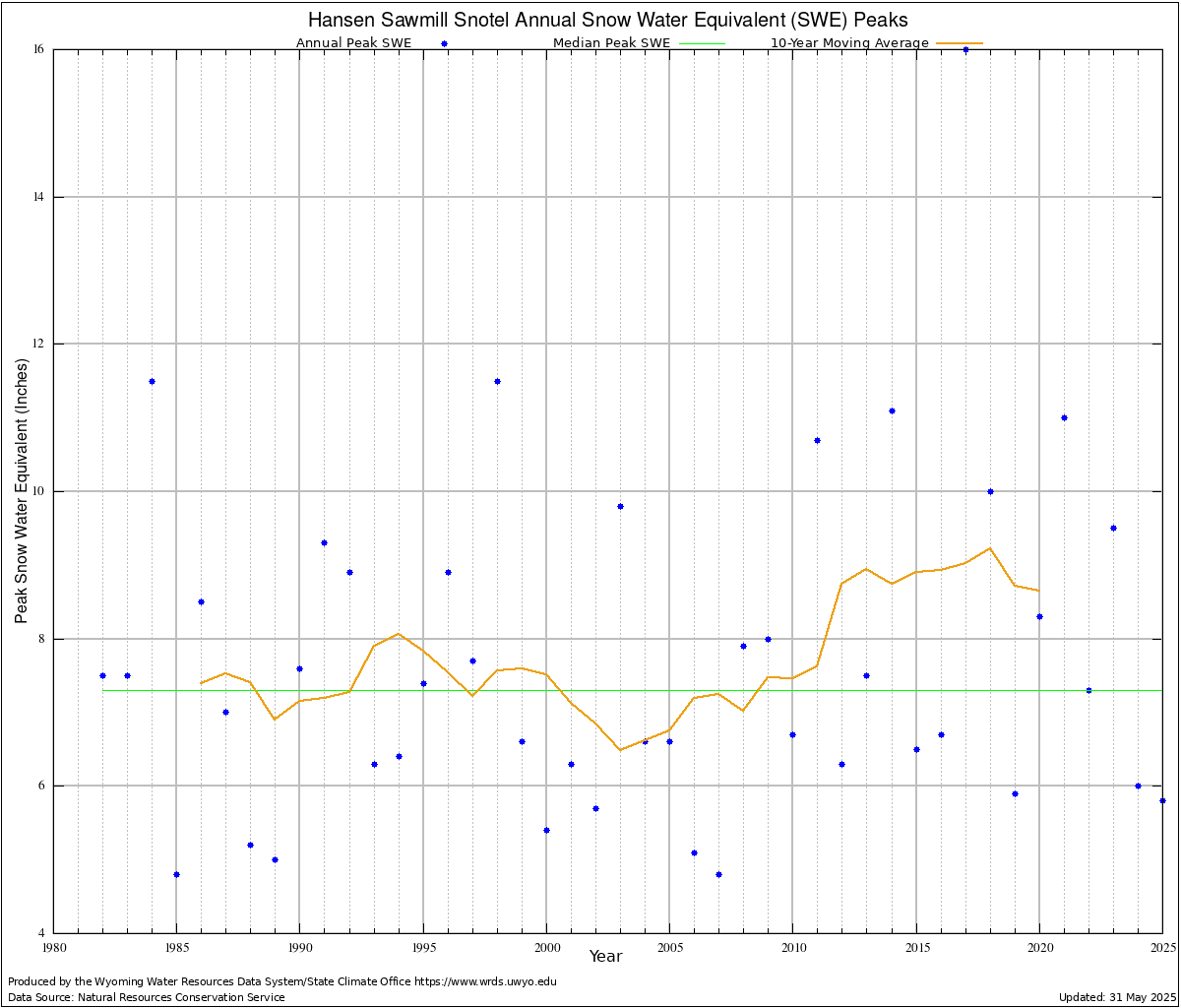Click the 2023 data point near 9.5 inches
The width and height of the screenshot is (1181, 1008).
pos(1113,528)
